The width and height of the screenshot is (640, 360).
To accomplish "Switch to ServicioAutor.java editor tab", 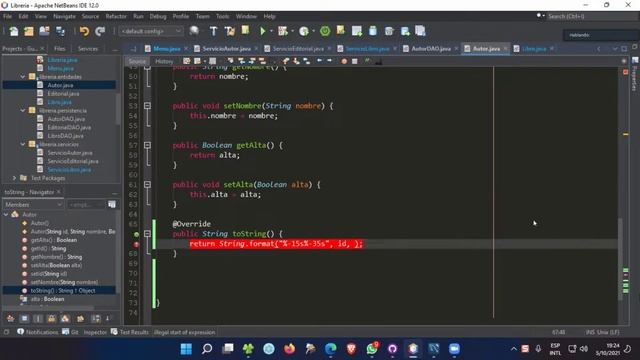I will coord(227,49).
